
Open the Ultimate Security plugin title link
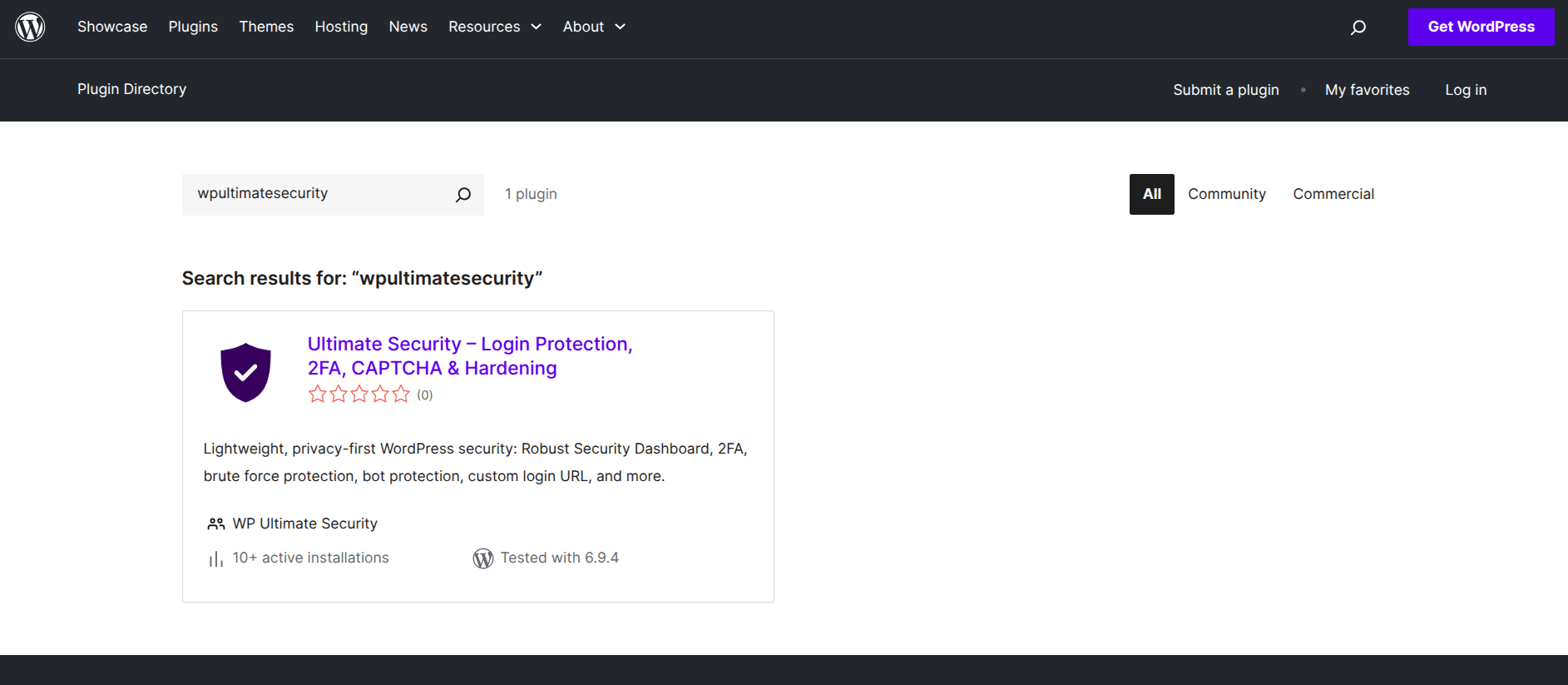tap(470, 356)
